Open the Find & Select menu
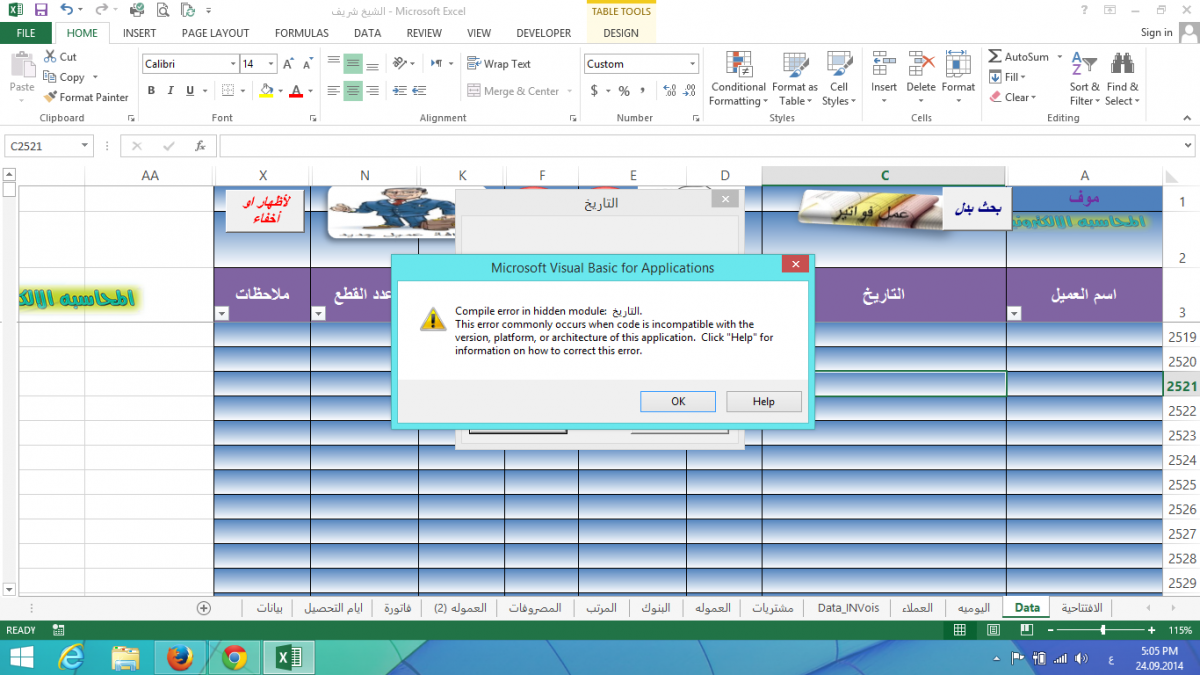The height and width of the screenshot is (675, 1200). click(x=1122, y=79)
